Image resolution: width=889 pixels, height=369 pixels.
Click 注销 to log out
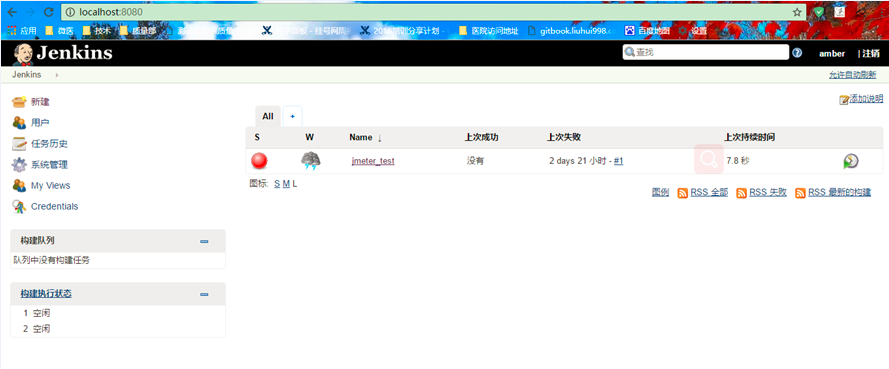(x=871, y=53)
